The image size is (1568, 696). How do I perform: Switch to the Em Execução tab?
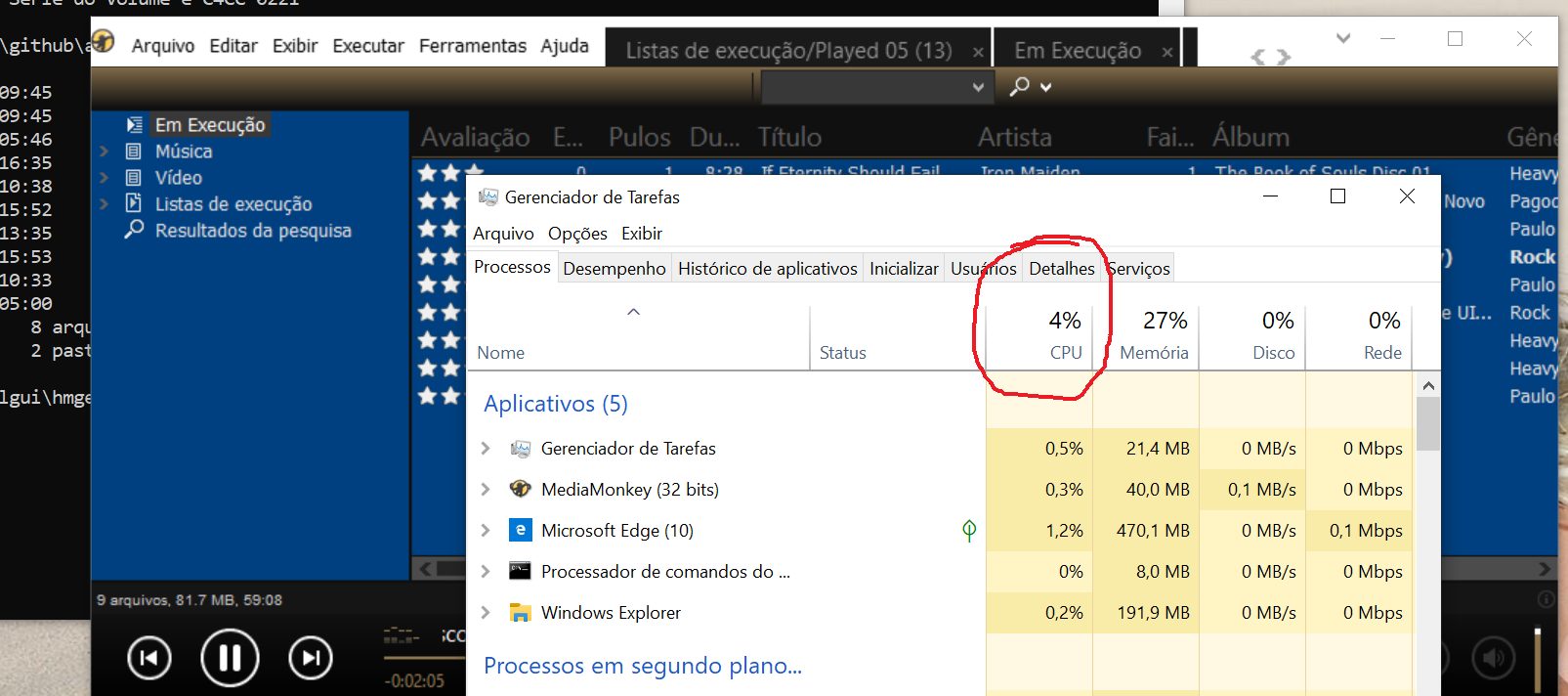pyautogui.click(x=1078, y=51)
